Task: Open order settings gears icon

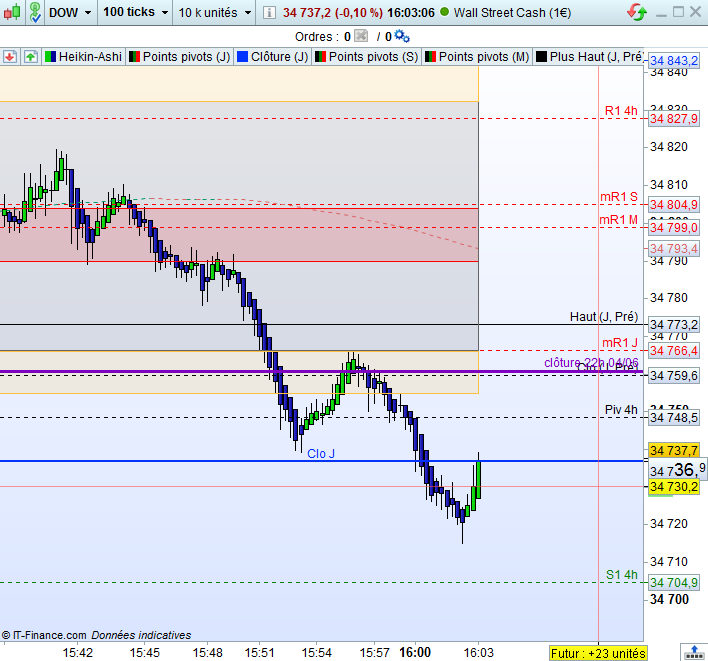Action: (x=401, y=36)
